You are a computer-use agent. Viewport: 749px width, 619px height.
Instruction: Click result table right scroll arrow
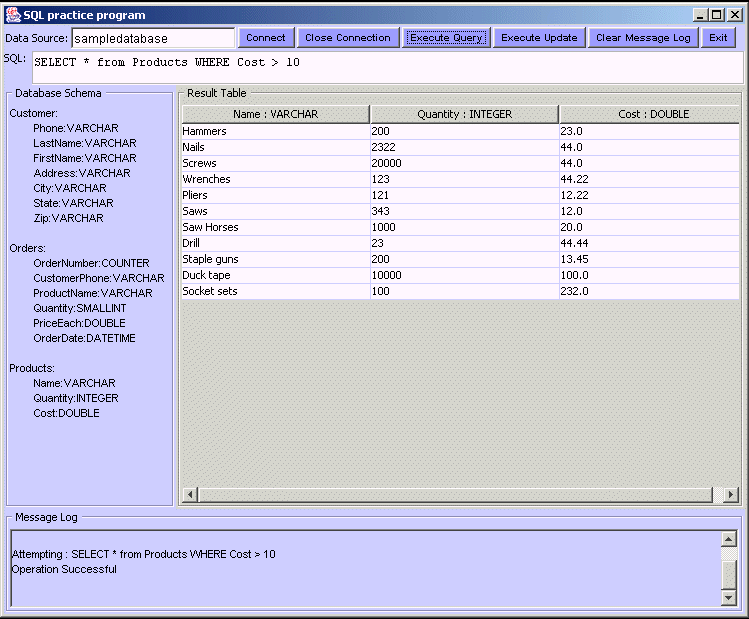coord(730,495)
